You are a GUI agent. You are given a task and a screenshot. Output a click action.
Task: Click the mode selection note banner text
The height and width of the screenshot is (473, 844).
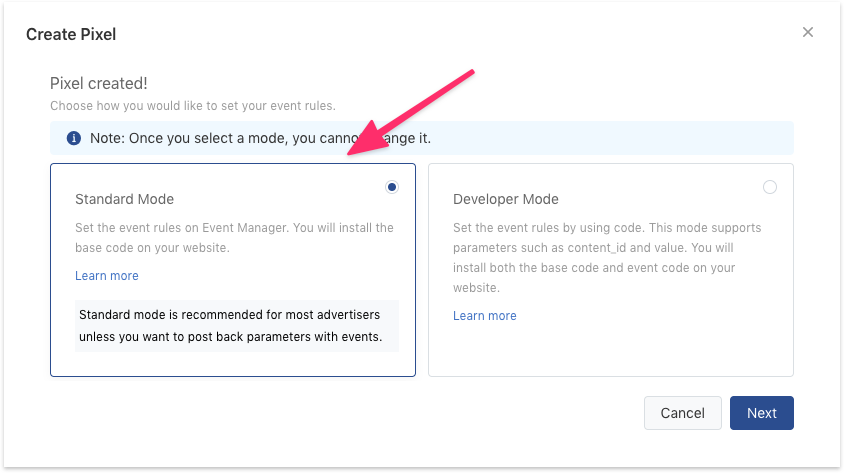tap(260, 138)
